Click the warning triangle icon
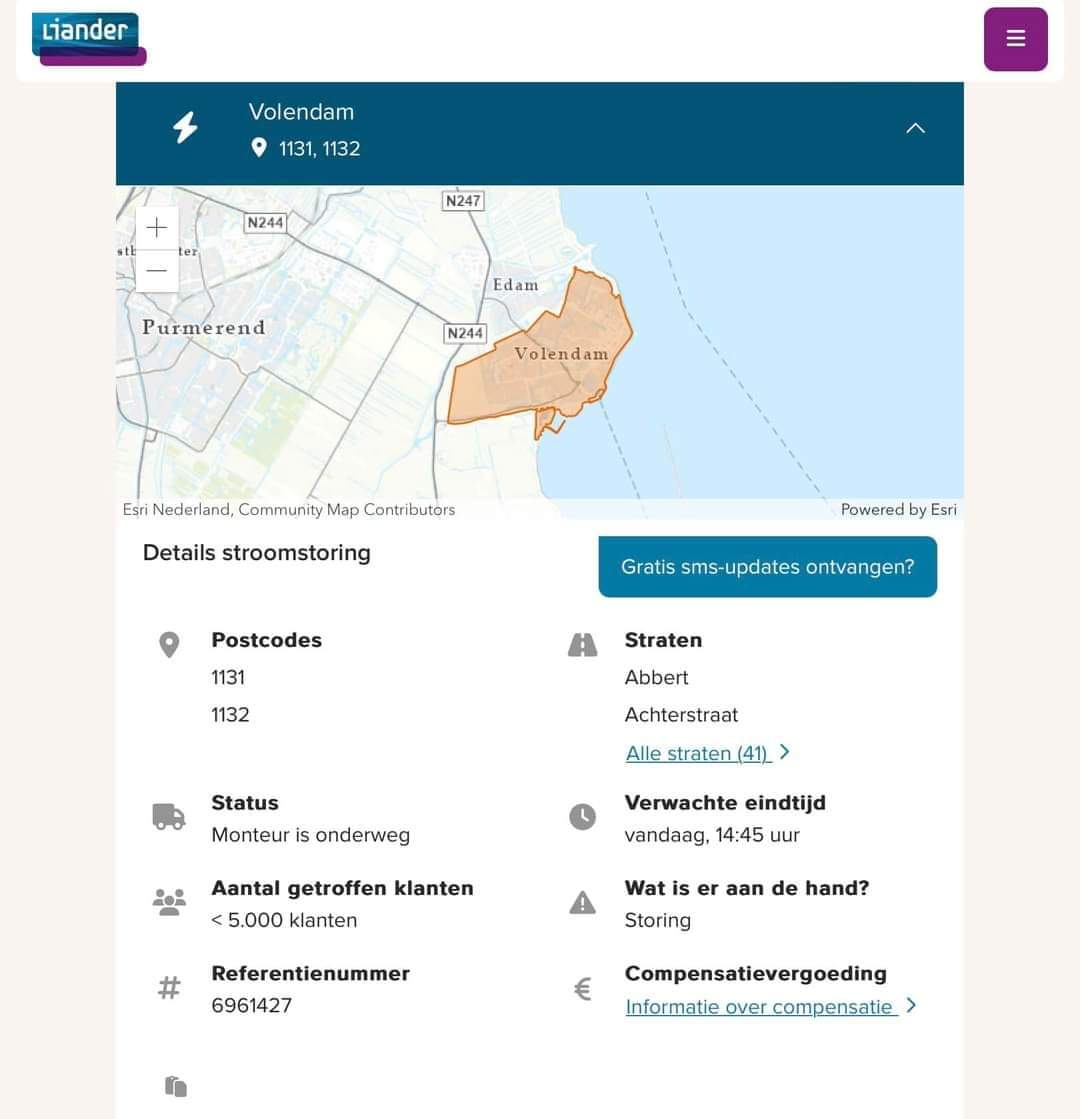This screenshot has width=1080, height=1119. click(582, 903)
